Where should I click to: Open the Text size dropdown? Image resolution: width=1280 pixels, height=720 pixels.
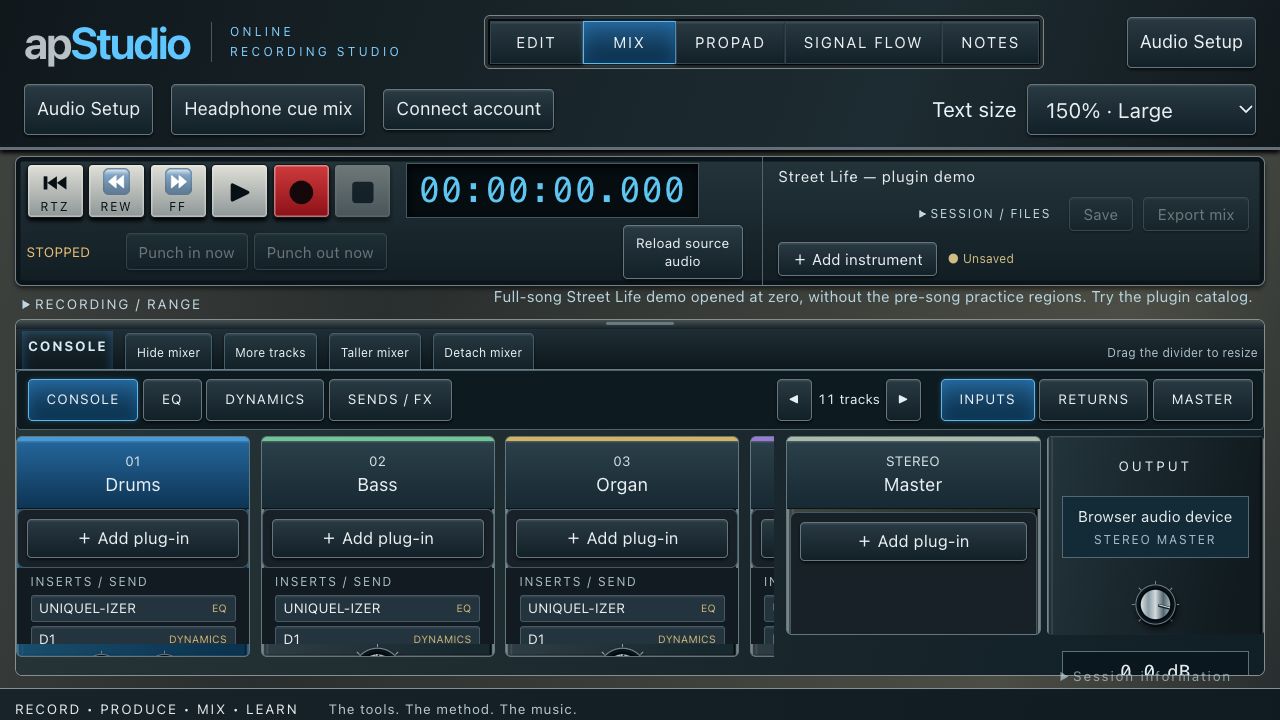1142,110
